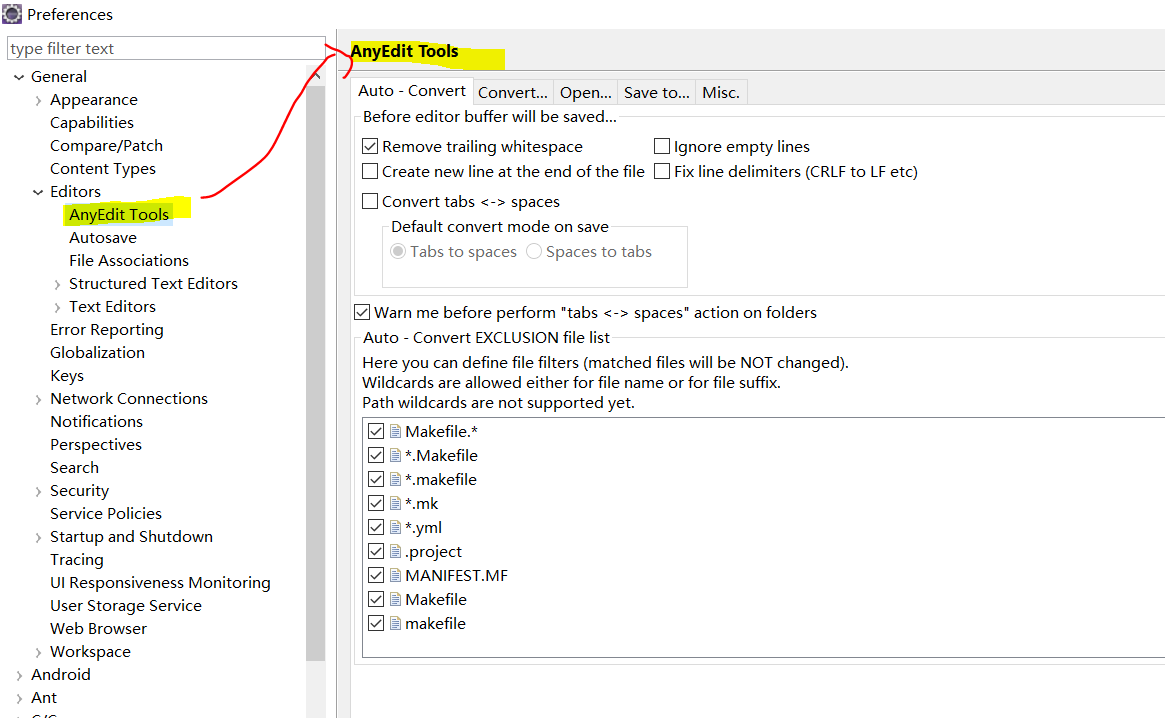Expand the Android preferences node
Screen dimensions: 1165x718
(x=19, y=676)
